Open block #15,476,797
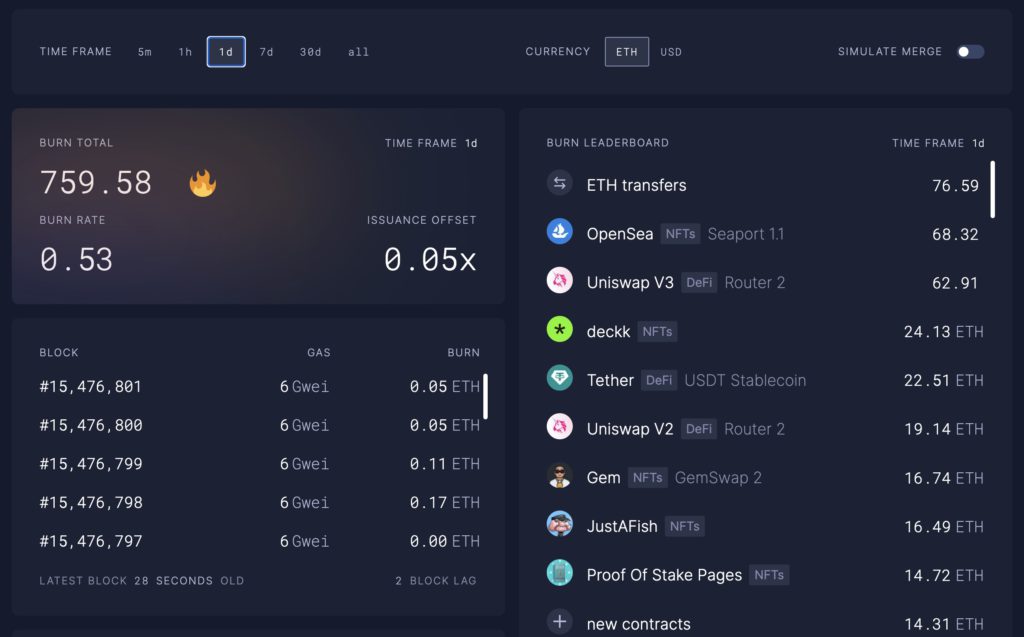Screen dimensions: 1024x637 click(x=260, y=541)
